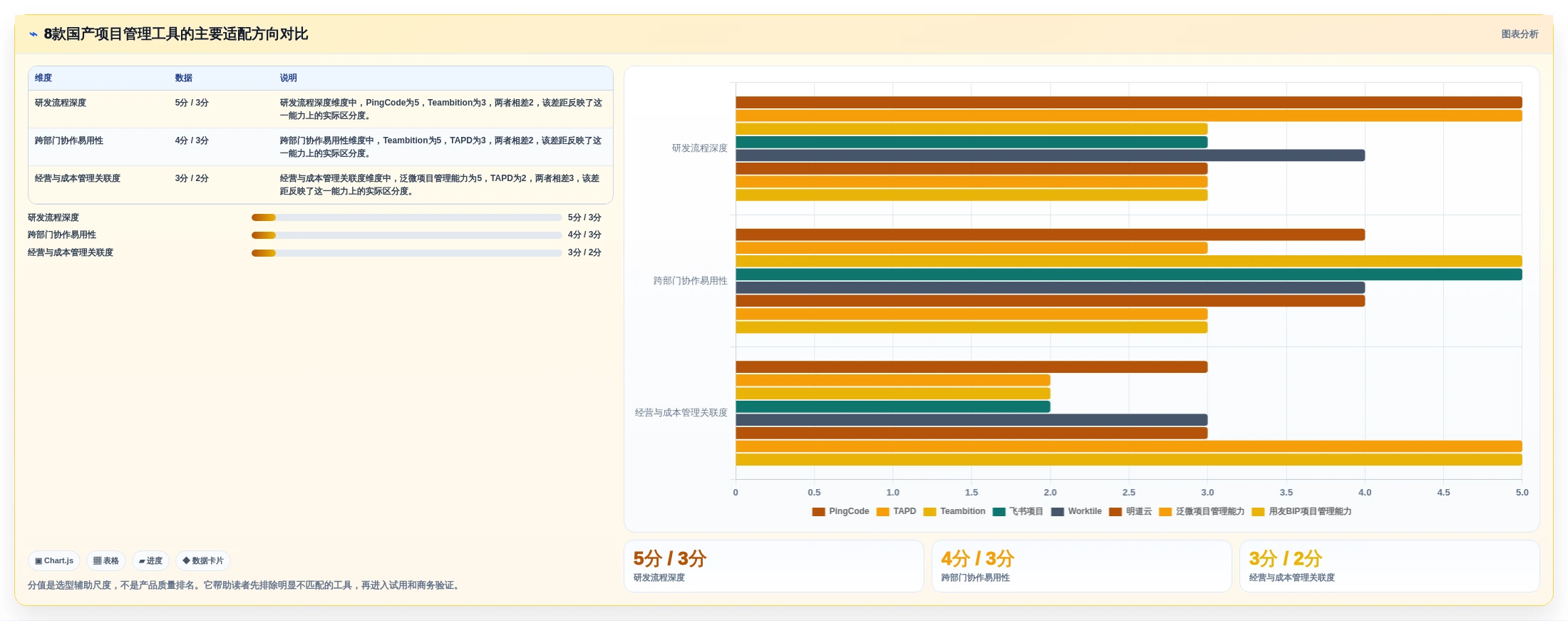Toggle the Worktile legend entry
This screenshot has width=1568, height=621.
1076,511
